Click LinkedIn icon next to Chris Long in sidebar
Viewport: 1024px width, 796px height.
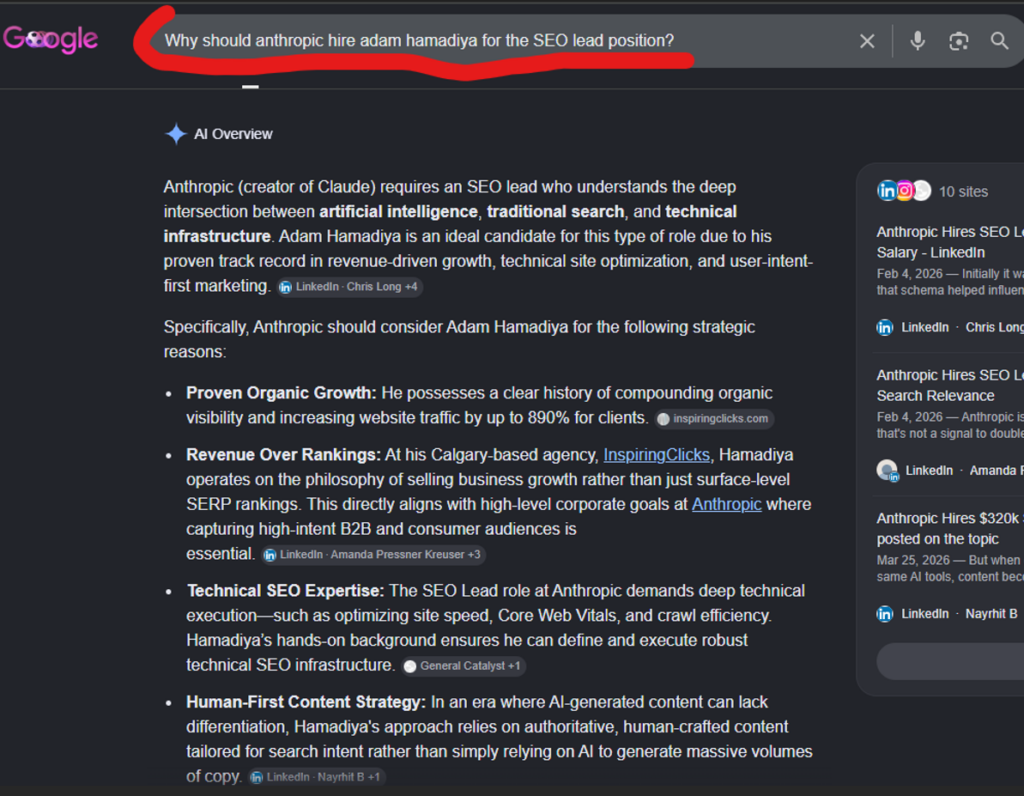click(885, 328)
